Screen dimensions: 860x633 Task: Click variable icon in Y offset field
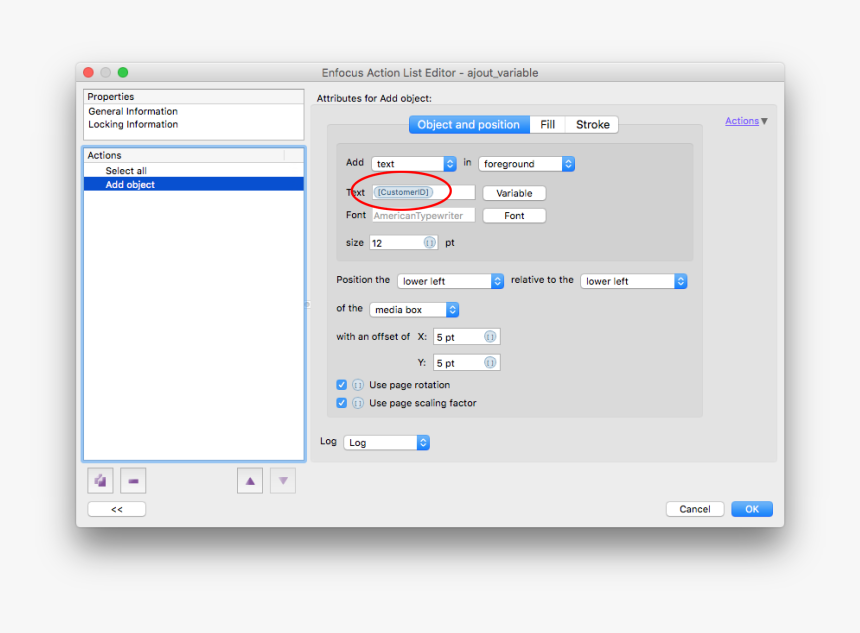point(490,363)
